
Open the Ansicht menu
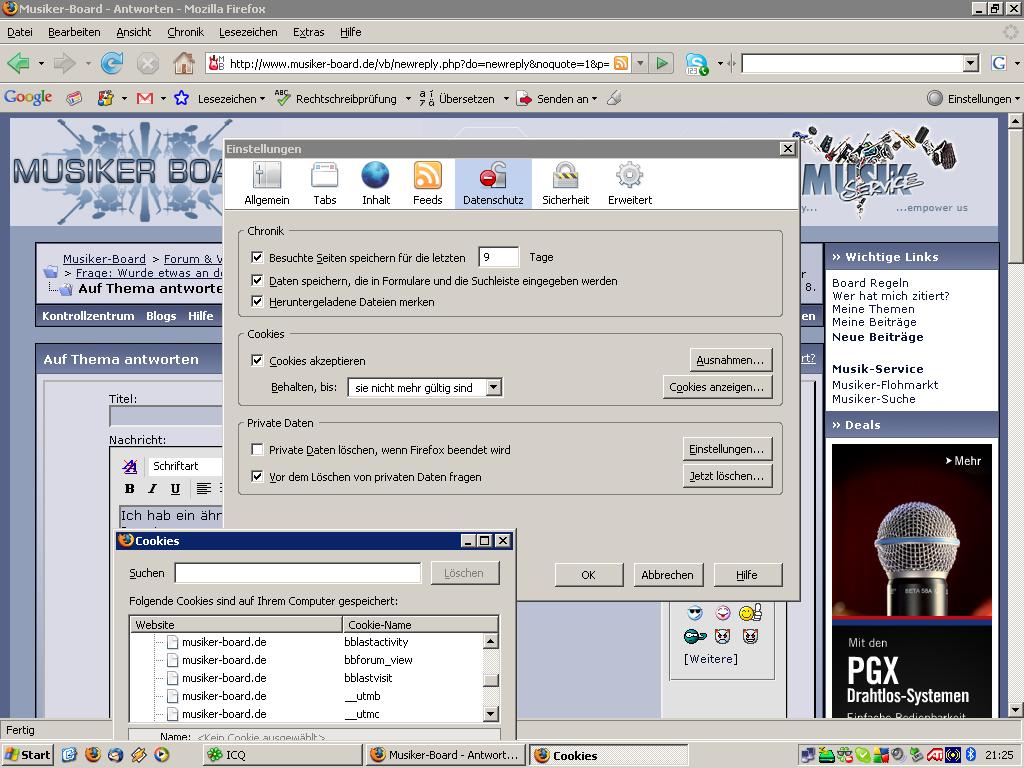pyautogui.click(x=133, y=32)
